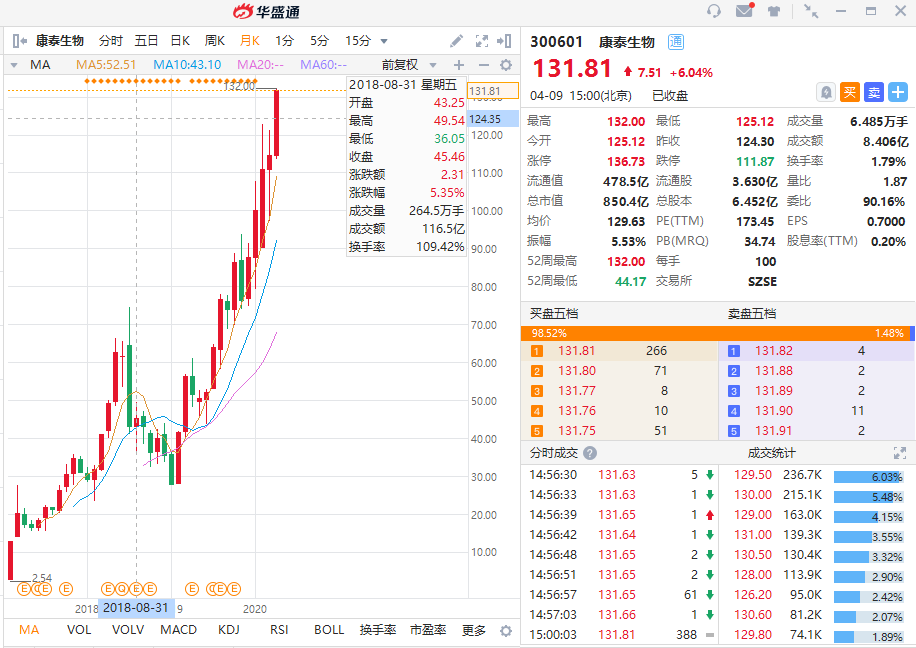Viewport: 916px width, 648px height.
Task: Open the customer service headset icon
Action: tap(713, 11)
